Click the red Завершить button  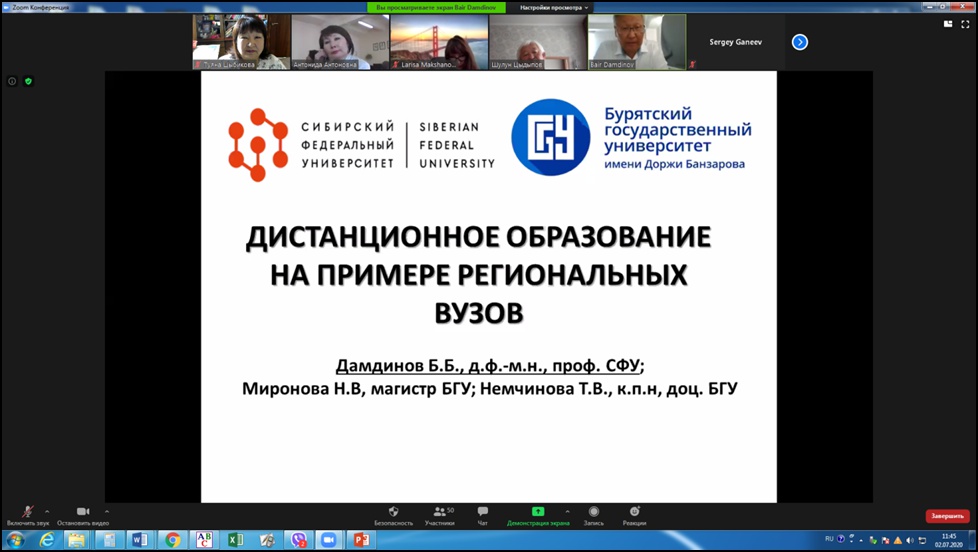click(946, 516)
